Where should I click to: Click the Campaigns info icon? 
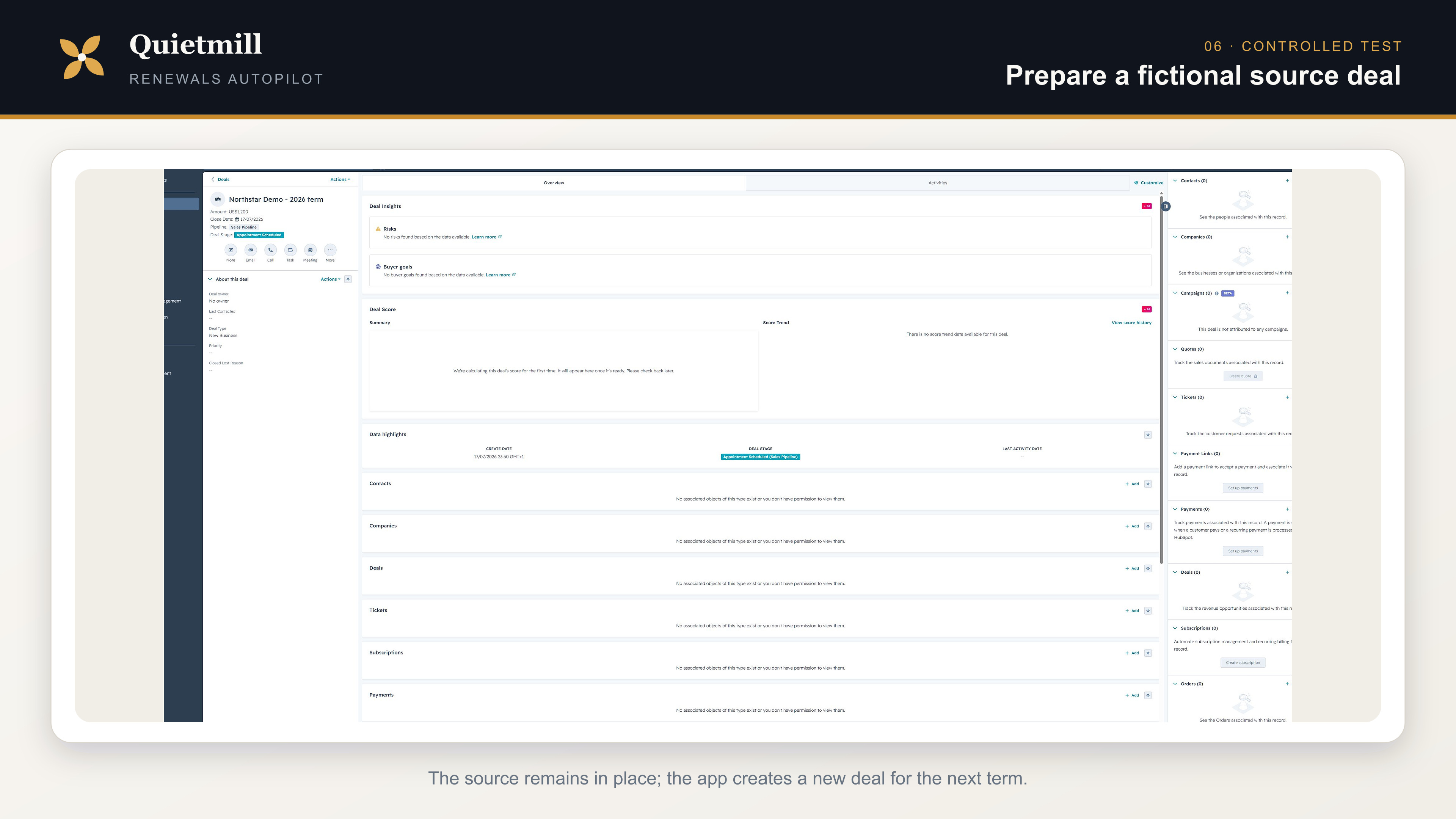tap(1216, 293)
